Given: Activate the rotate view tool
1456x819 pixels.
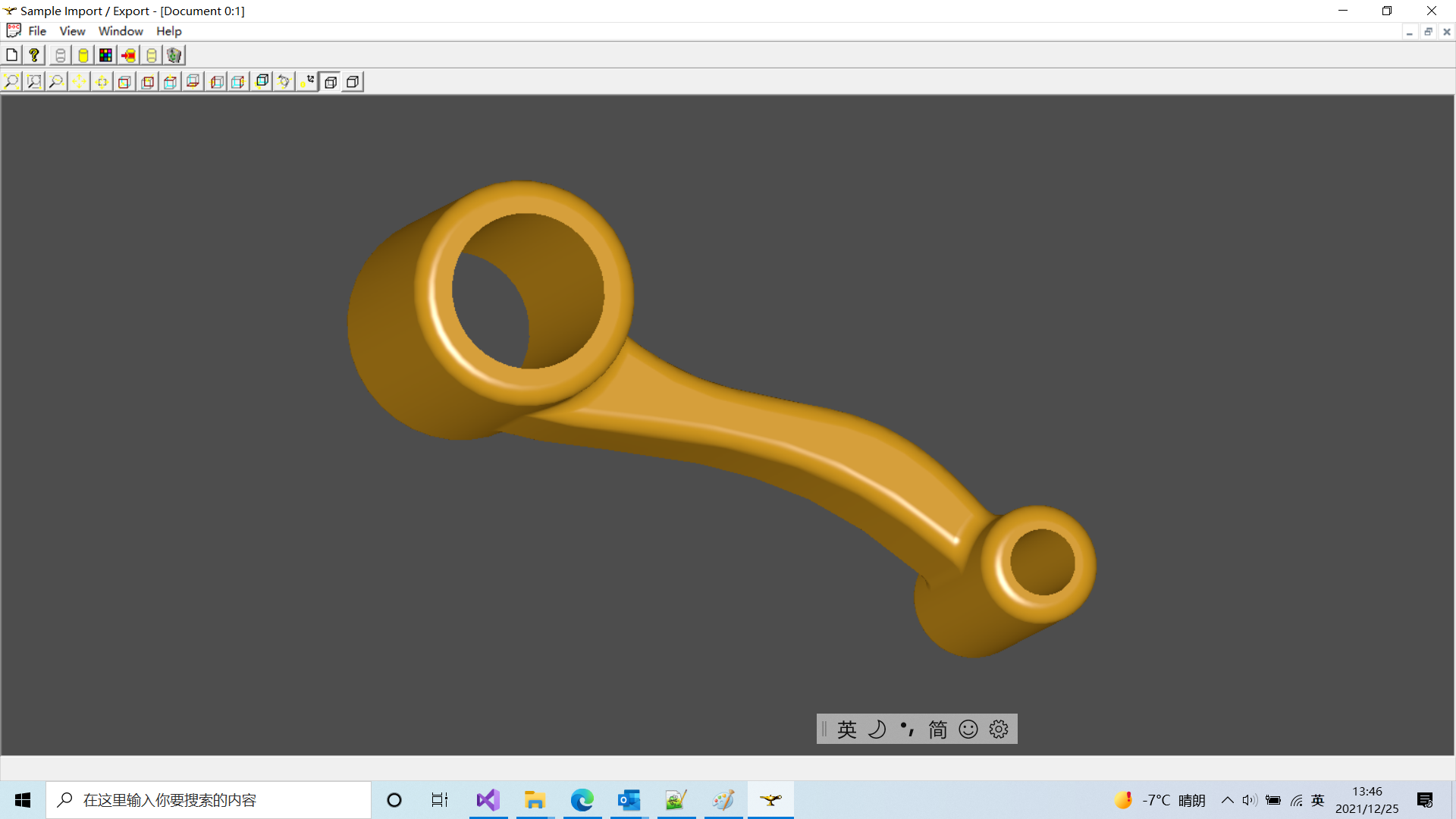Looking at the screenshot, I should tap(284, 81).
